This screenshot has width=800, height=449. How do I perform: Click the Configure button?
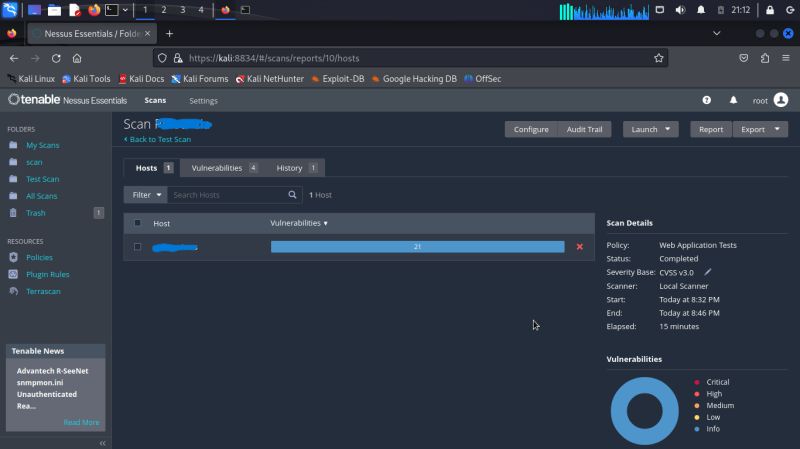[x=531, y=129]
